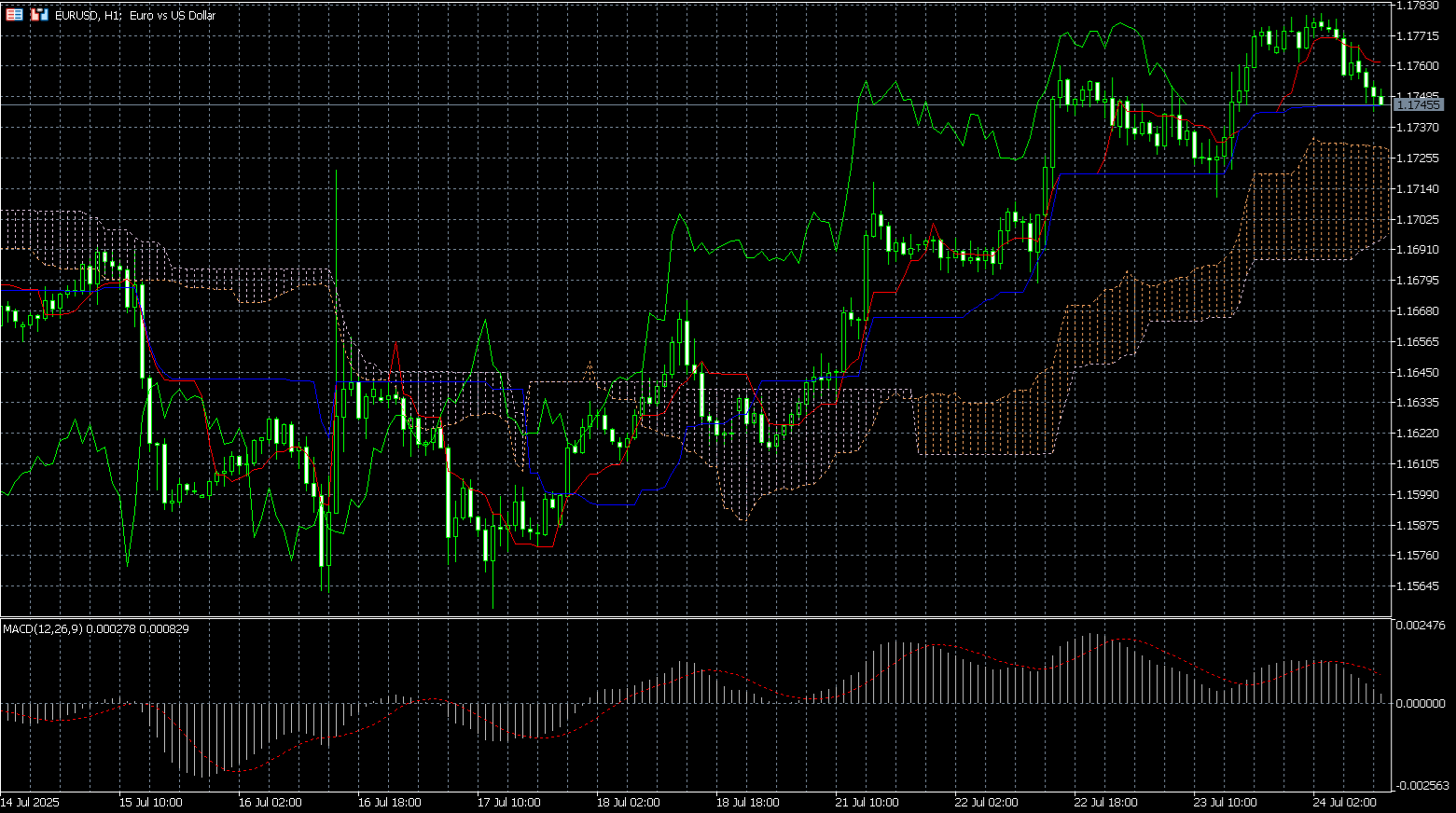1456x813 pixels.
Task: Click the 16 Jul 18:00 time label
Action: tap(390, 803)
